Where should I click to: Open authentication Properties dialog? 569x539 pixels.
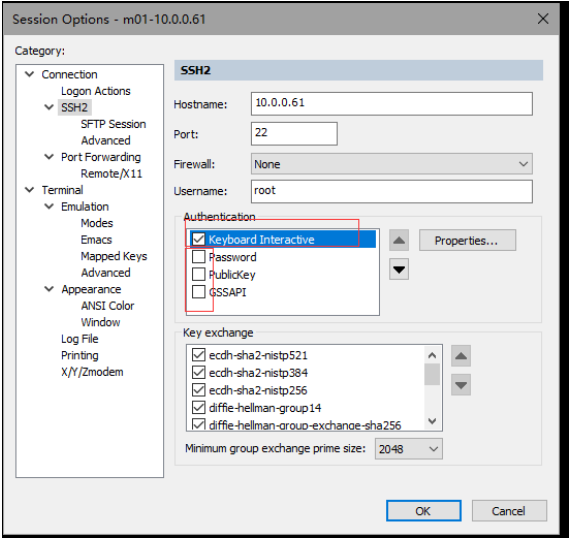click(467, 240)
